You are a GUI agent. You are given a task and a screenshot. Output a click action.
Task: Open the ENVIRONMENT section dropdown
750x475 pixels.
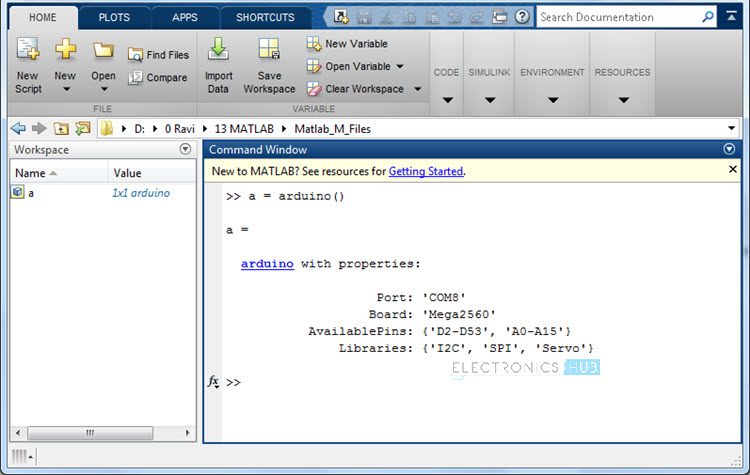pyautogui.click(x=552, y=100)
